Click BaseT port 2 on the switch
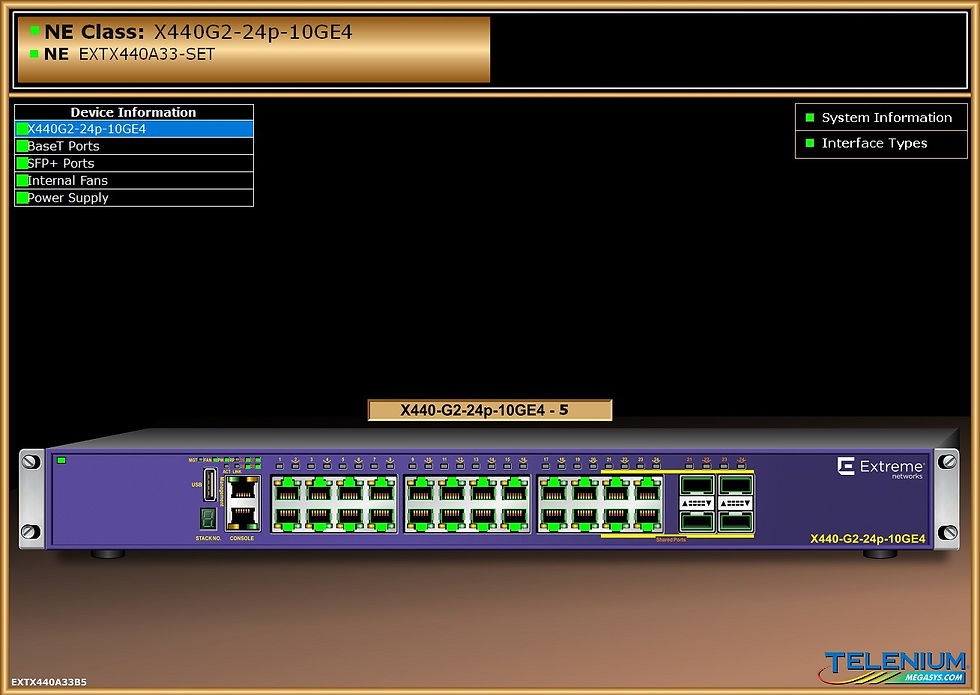This screenshot has width=980, height=695. pyautogui.click(x=287, y=518)
